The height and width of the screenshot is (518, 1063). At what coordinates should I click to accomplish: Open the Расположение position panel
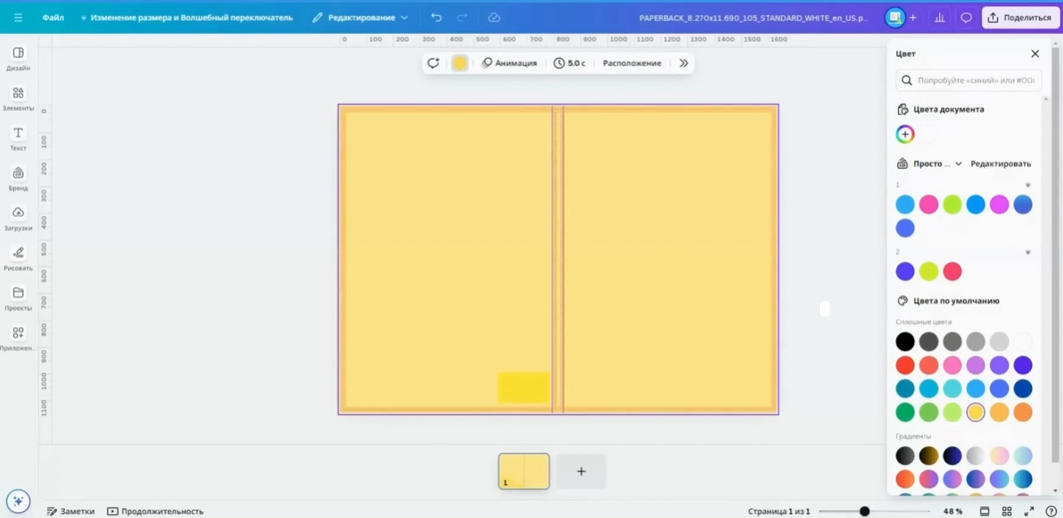(x=632, y=63)
